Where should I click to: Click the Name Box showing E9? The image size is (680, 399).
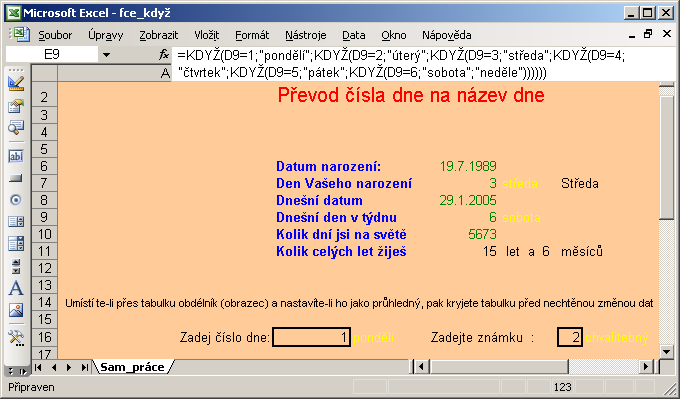tap(52, 55)
